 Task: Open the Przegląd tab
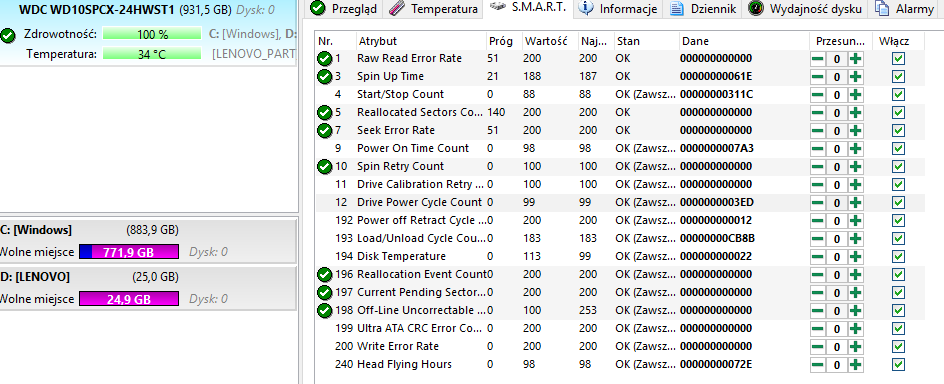[x=344, y=8]
